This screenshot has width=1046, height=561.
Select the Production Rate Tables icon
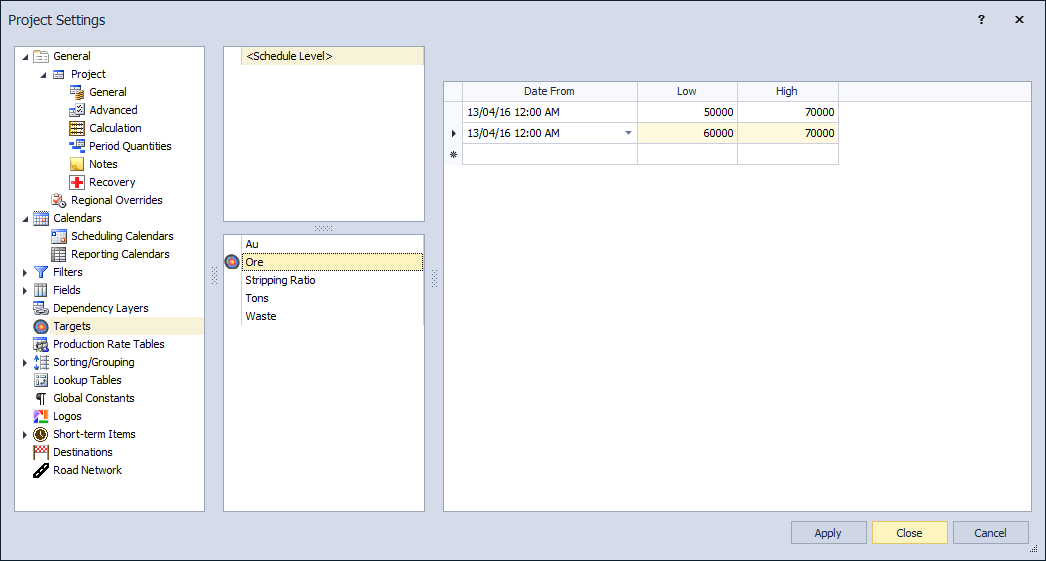point(41,344)
